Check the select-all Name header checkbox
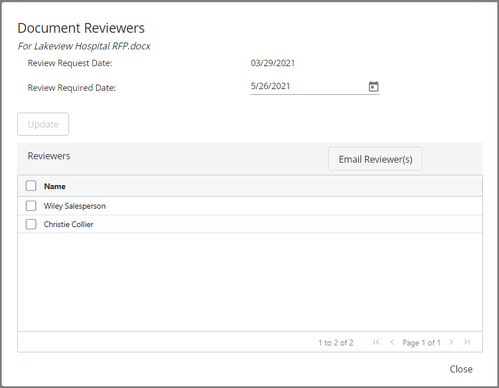The image size is (499, 388). point(31,186)
